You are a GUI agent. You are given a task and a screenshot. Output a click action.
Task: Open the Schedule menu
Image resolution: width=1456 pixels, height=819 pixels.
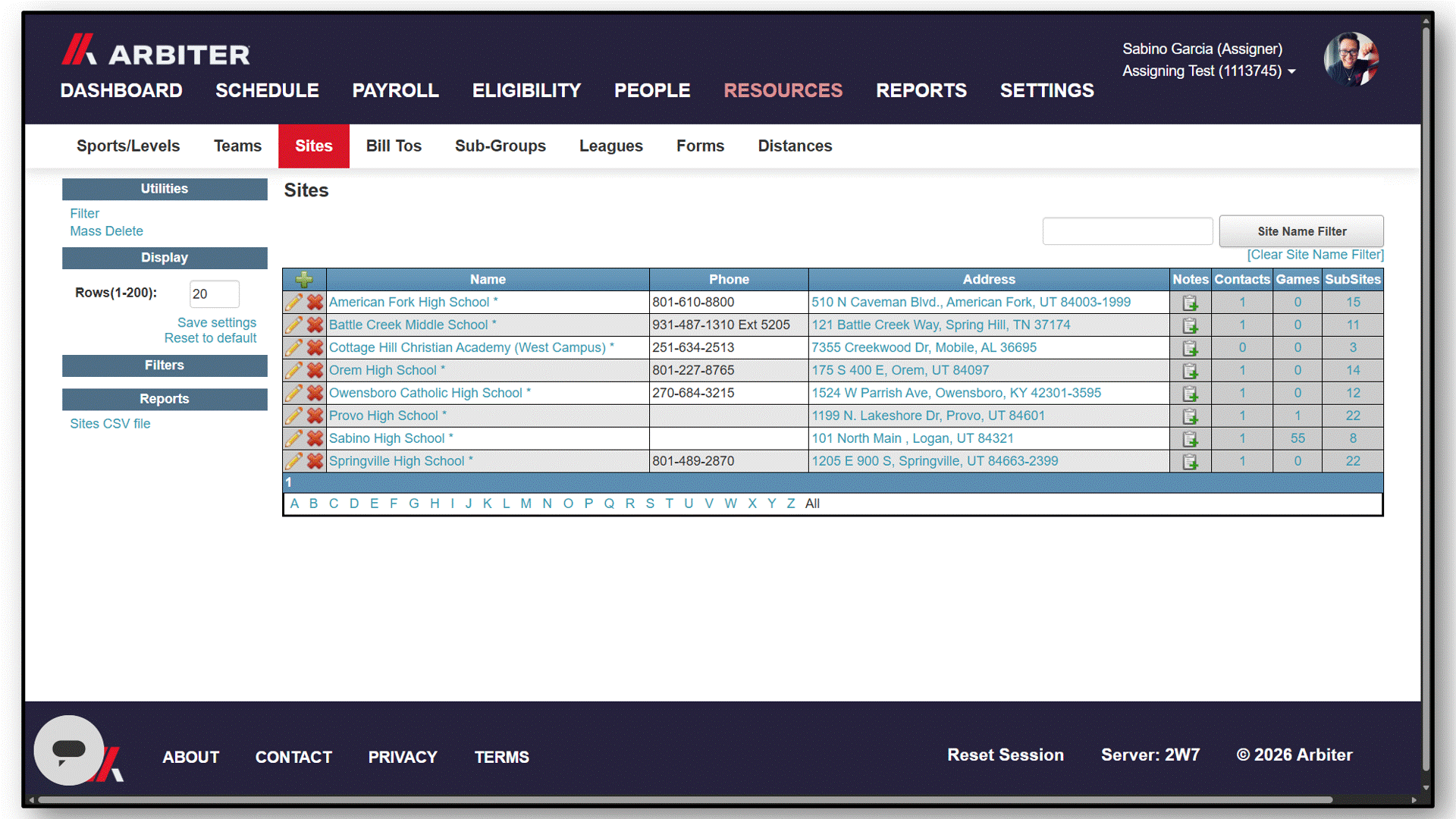pyautogui.click(x=267, y=90)
